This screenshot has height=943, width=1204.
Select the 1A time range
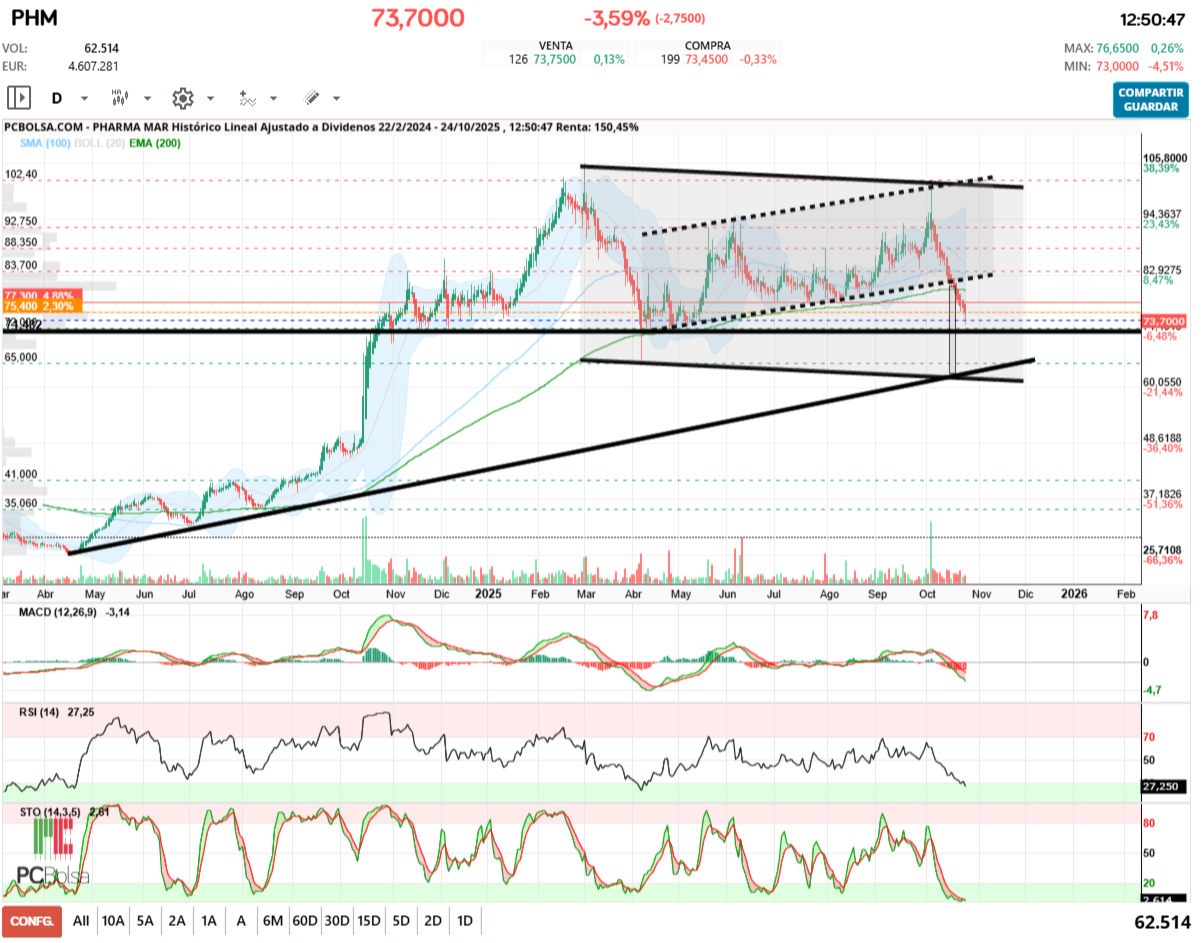point(209,920)
